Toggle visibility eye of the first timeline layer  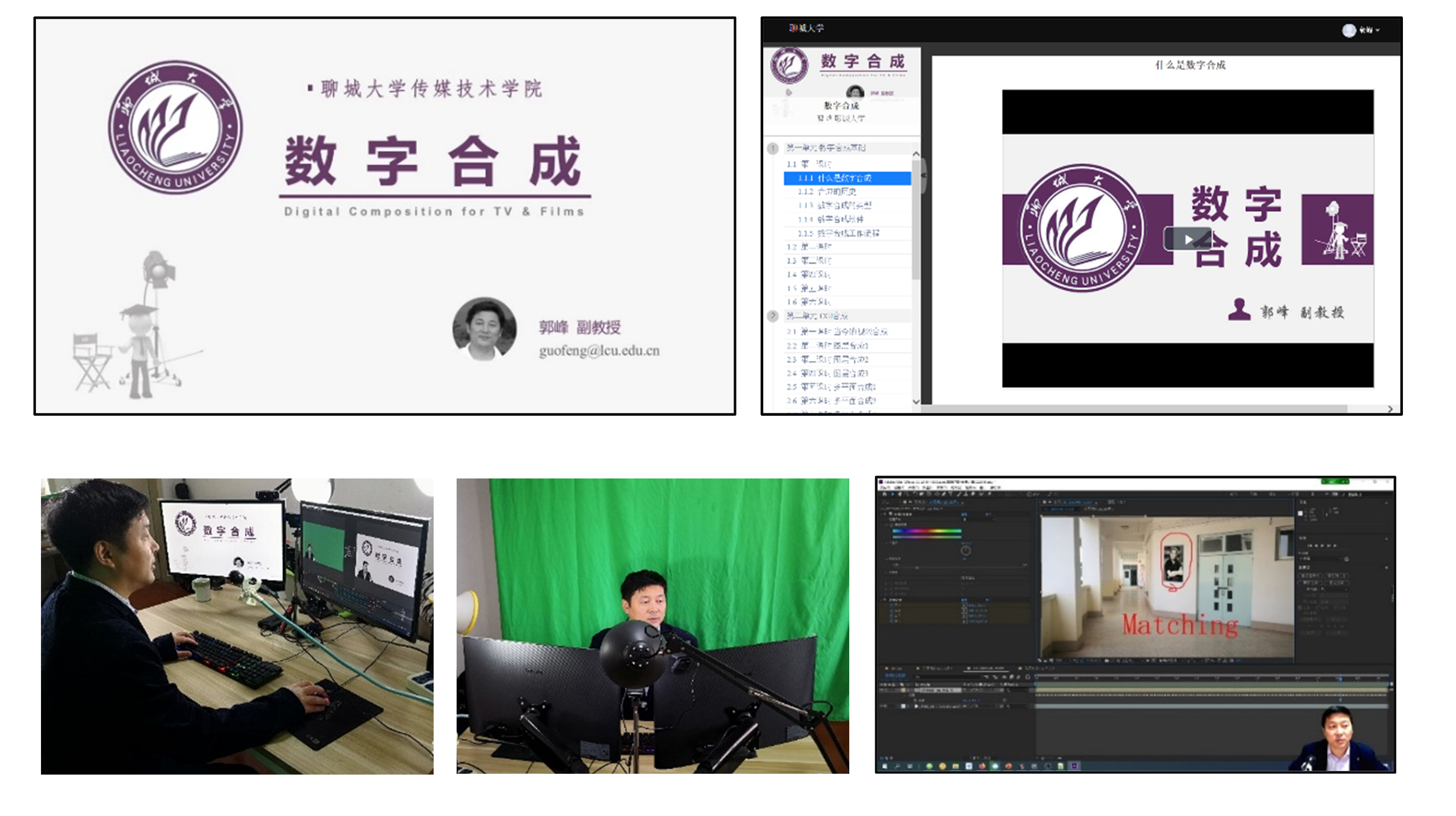[x=883, y=691]
